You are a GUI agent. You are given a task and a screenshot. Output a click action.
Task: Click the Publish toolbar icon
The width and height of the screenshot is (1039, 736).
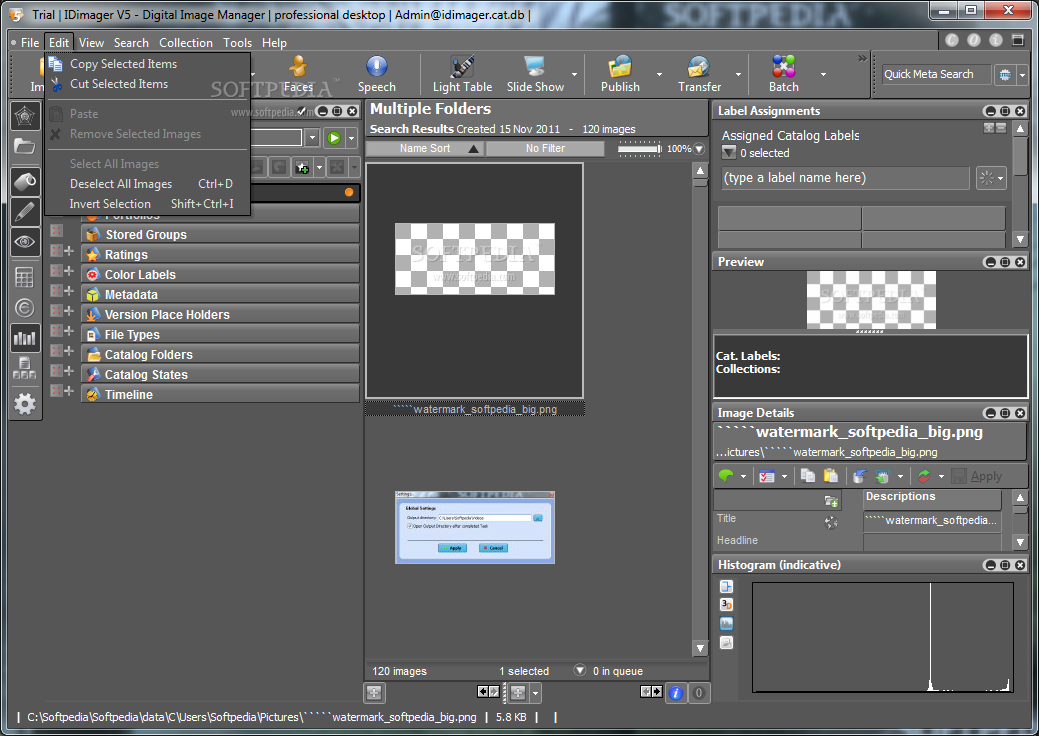coord(620,74)
